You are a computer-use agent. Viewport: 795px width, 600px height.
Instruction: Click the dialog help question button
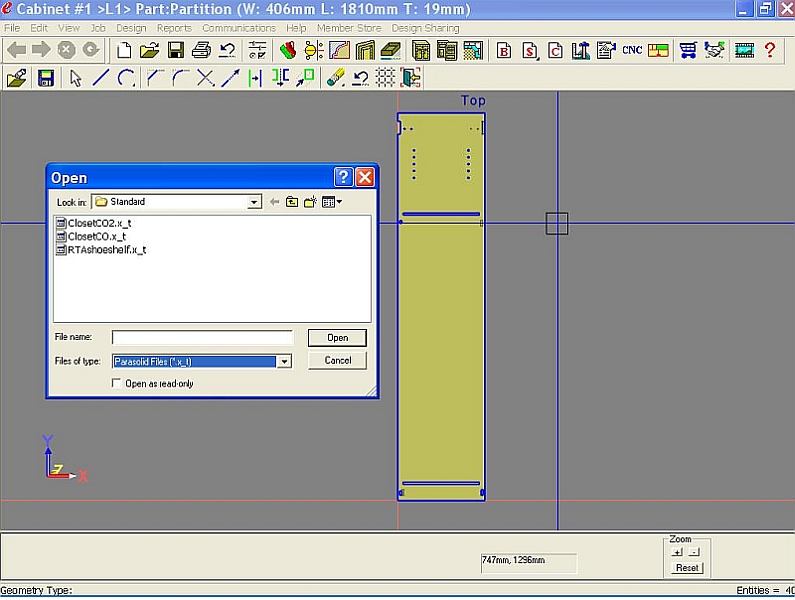(343, 177)
